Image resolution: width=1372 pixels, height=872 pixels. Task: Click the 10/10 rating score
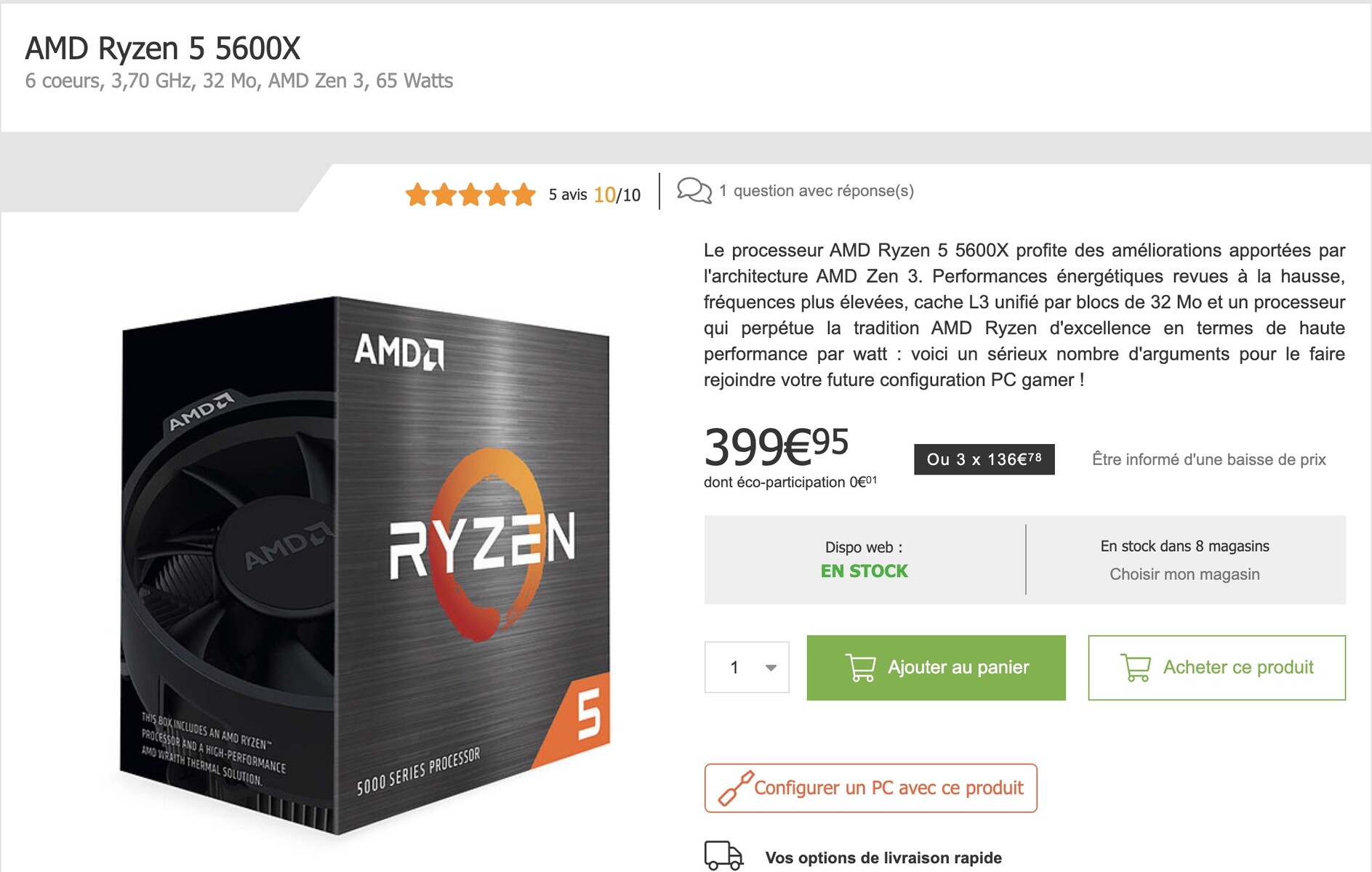pyautogui.click(x=617, y=195)
